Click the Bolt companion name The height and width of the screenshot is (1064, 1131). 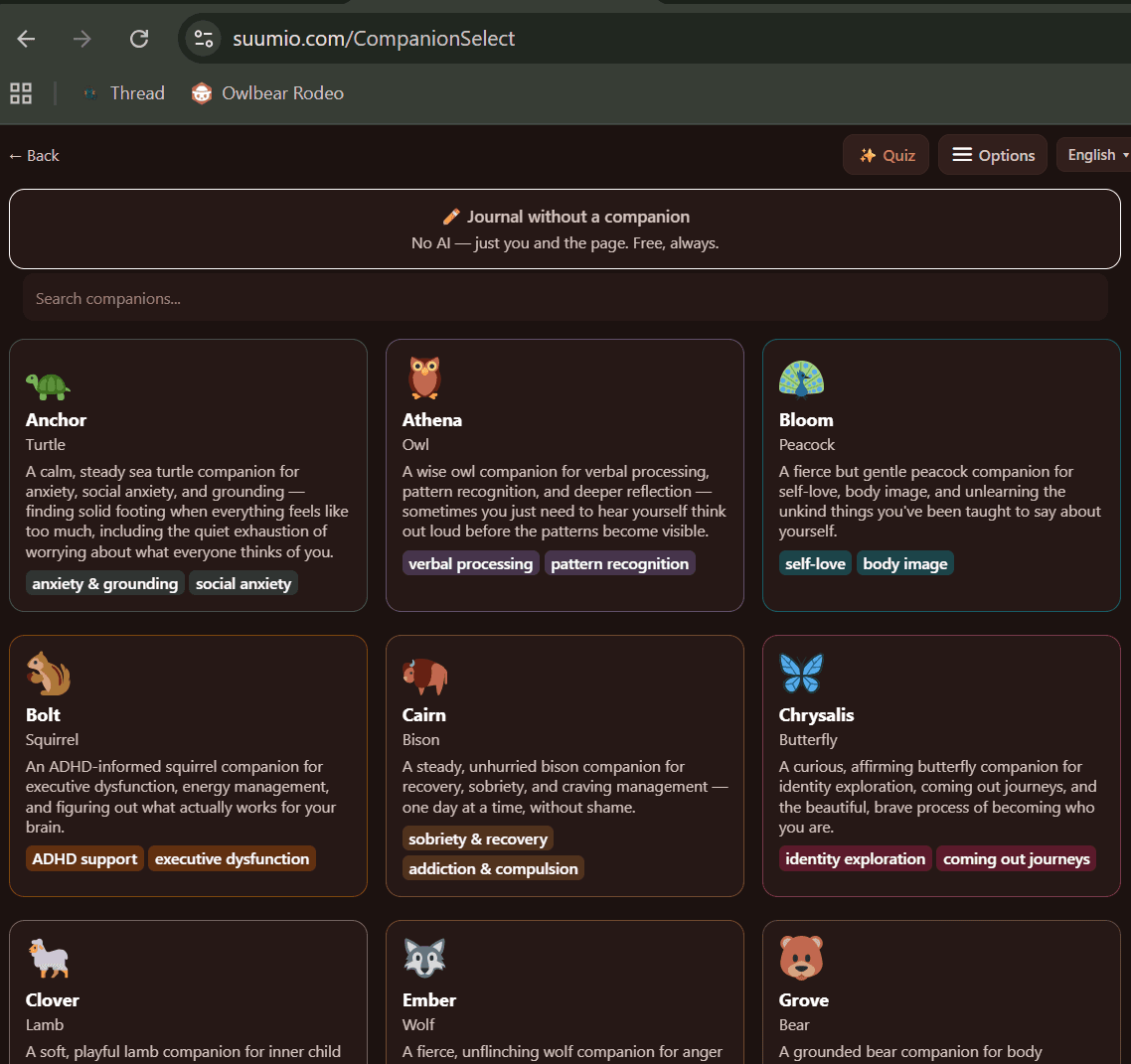tap(44, 715)
